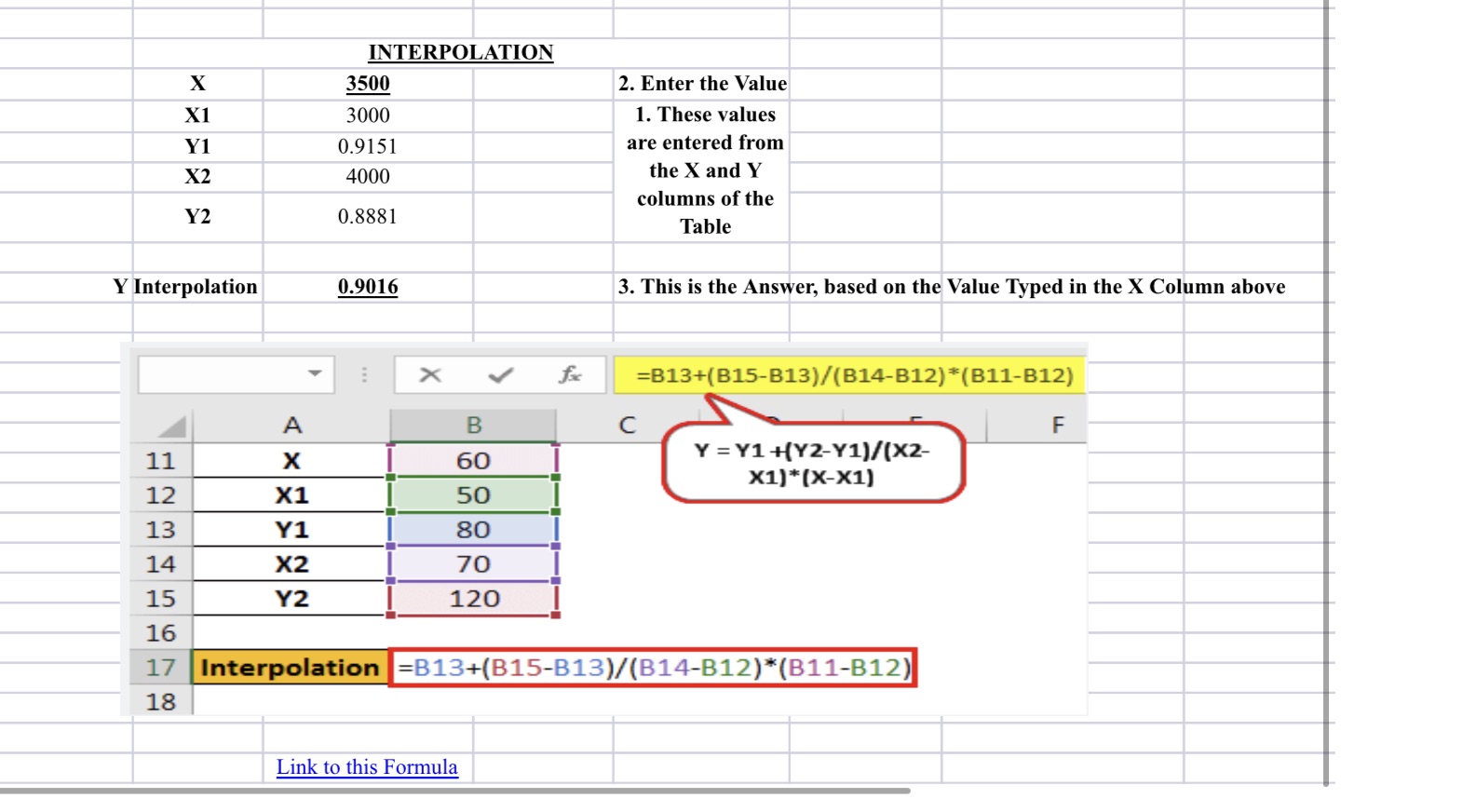Screen dimensions: 1463x812
Task: Select the '3. This is the Answer' note
Action: tap(952, 287)
